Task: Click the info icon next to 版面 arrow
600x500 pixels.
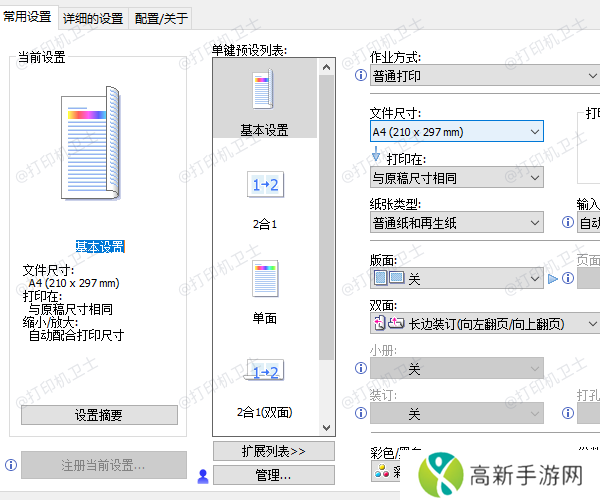Action: (568, 278)
